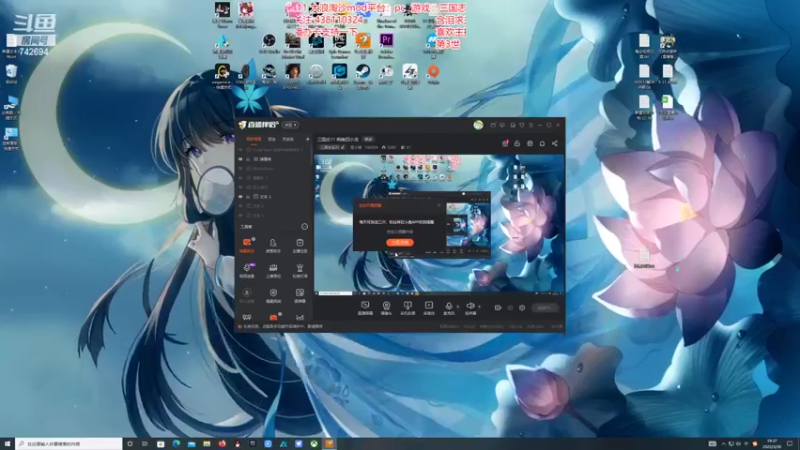Image resolution: width=800 pixels, height=450 pixels.
Task: Open the trophy tool in toolbox
Action: tap(299, 270)
